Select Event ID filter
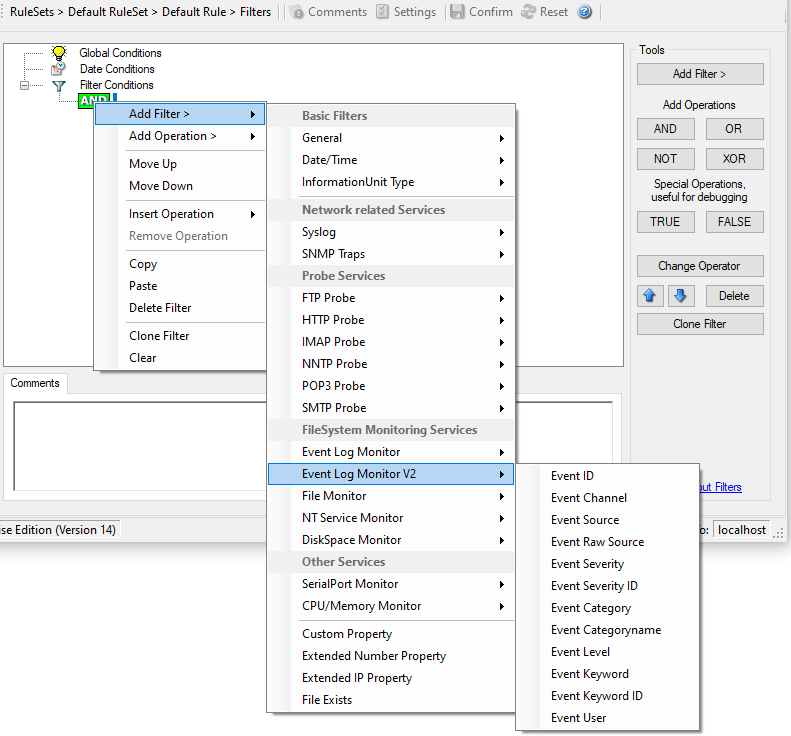 pos(572,476)
